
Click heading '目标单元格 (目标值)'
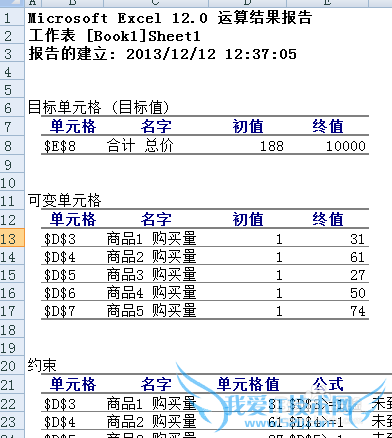pos(99,108)
